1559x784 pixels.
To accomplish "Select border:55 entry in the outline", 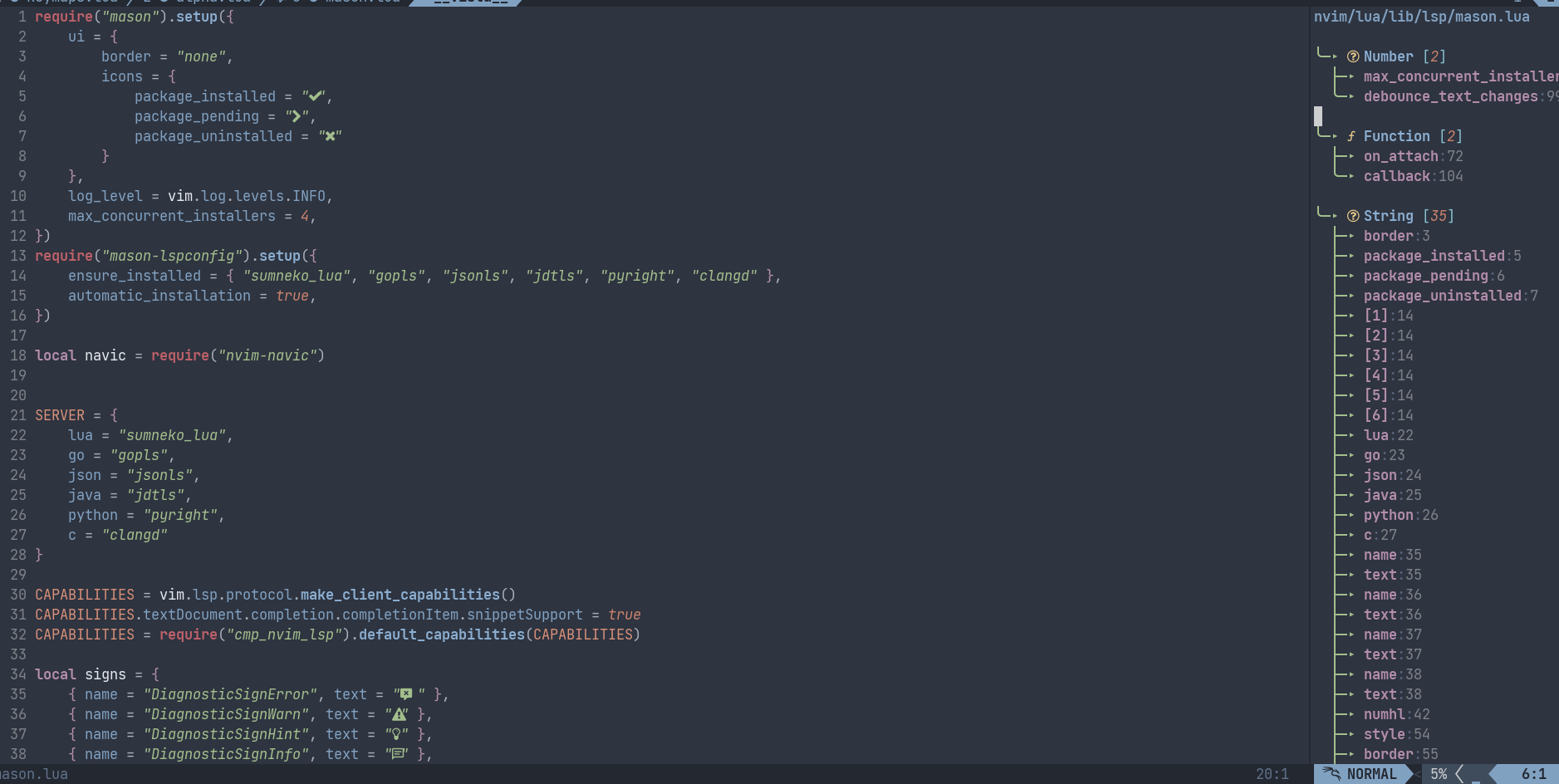I will (x=1400, y=754).
